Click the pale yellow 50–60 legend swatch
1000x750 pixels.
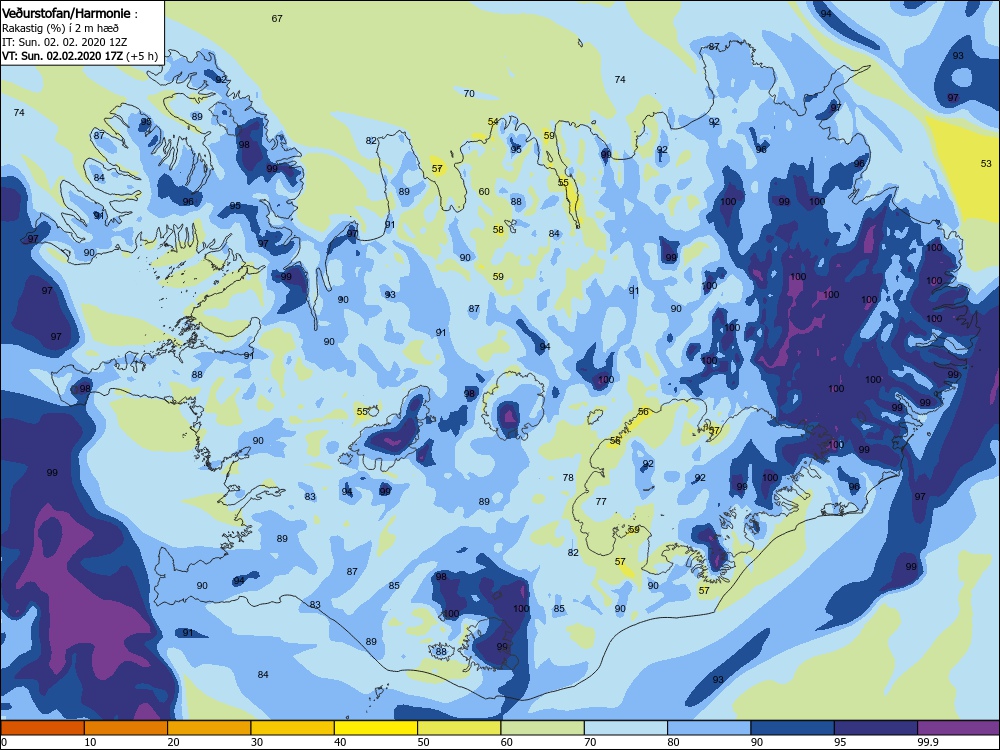tap(459, 728)
